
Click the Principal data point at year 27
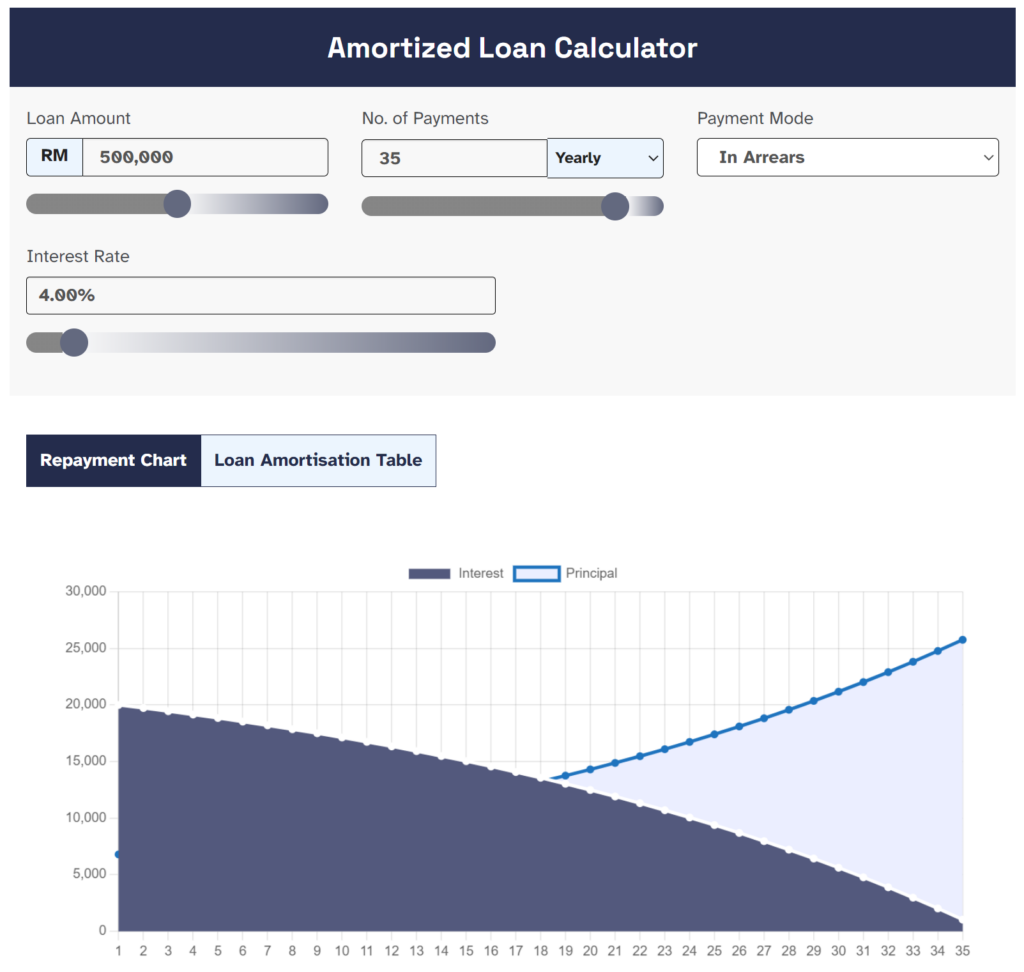tap(764, 718)
